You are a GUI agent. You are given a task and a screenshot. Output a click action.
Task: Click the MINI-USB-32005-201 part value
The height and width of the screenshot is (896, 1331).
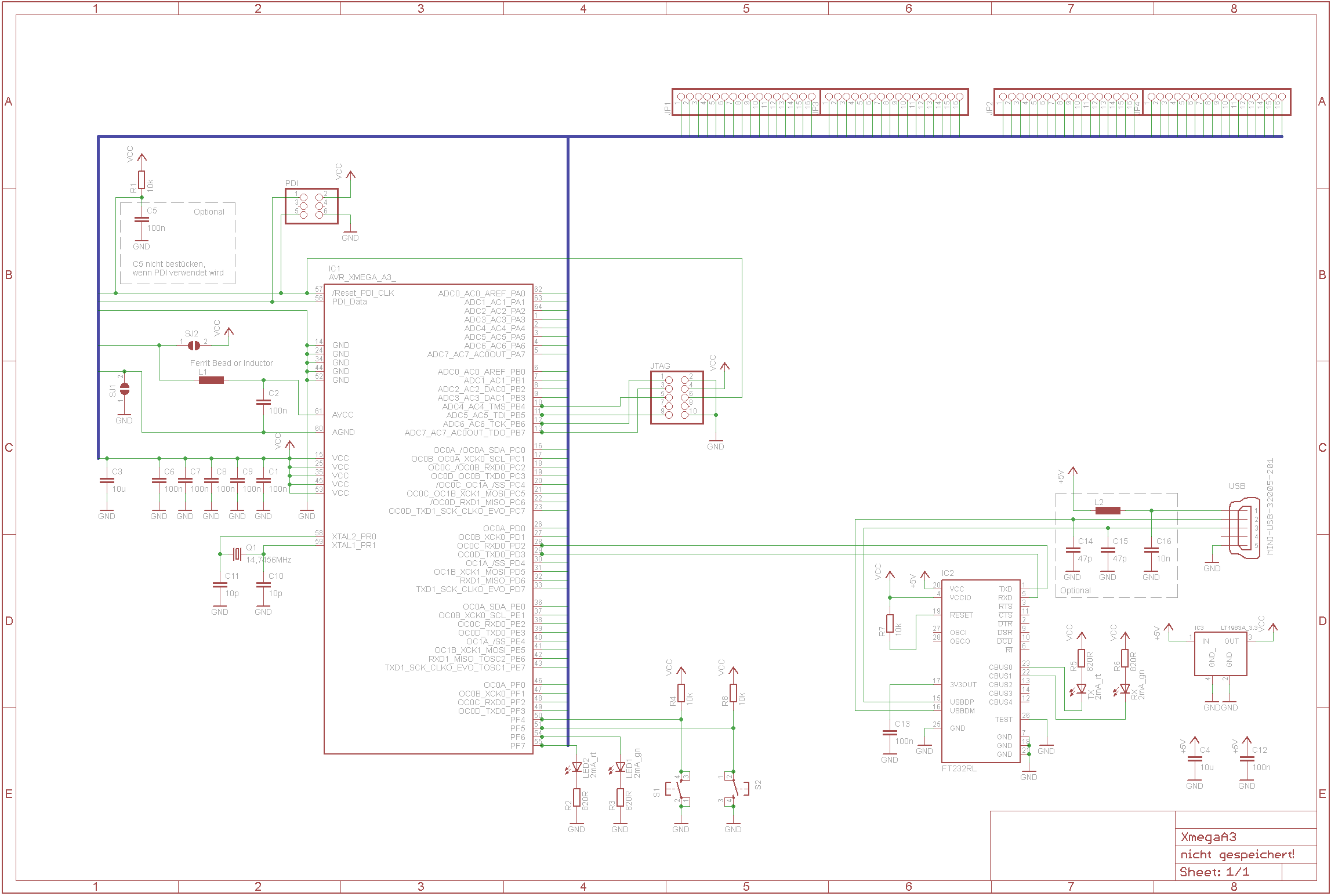(x=1270, y=507)
